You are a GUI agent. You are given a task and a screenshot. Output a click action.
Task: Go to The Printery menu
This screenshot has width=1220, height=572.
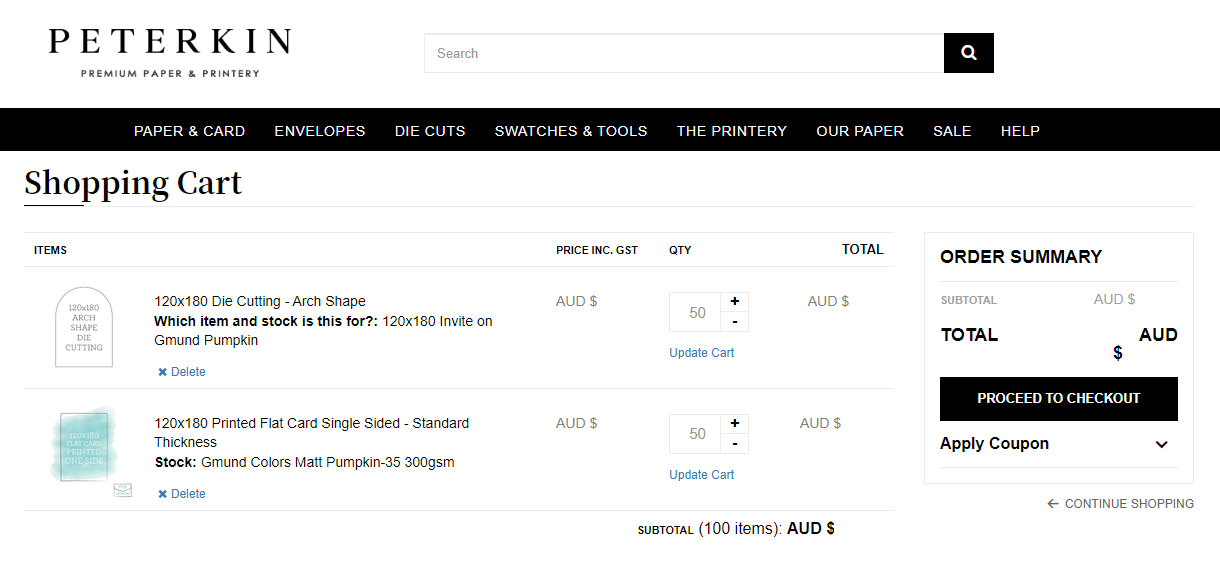pyautogui.click(x=732, y=131)
